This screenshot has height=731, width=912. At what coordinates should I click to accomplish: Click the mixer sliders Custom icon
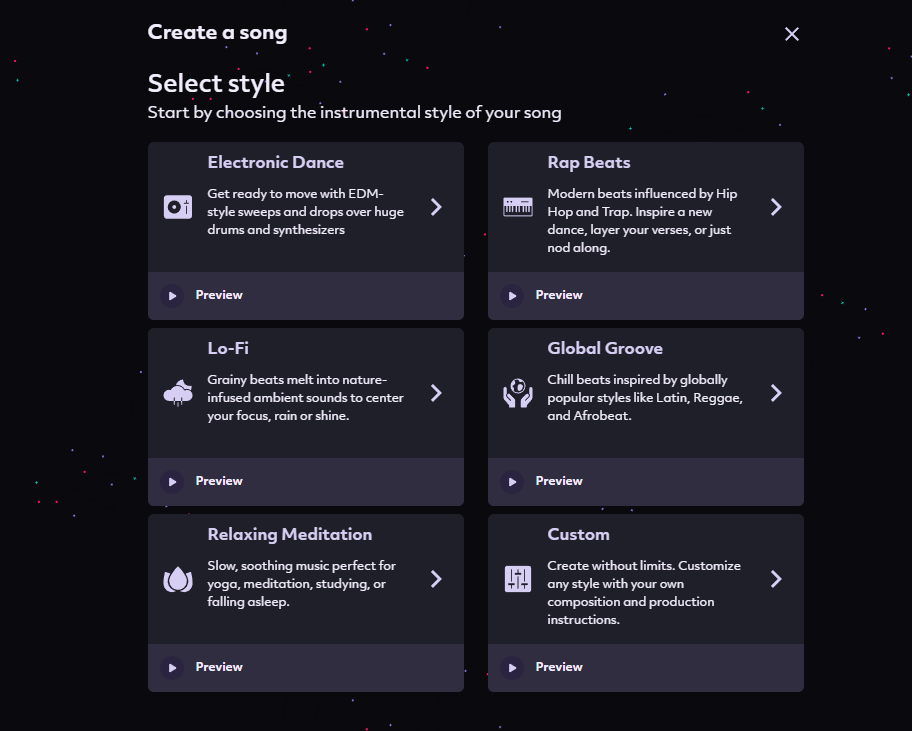518,579
